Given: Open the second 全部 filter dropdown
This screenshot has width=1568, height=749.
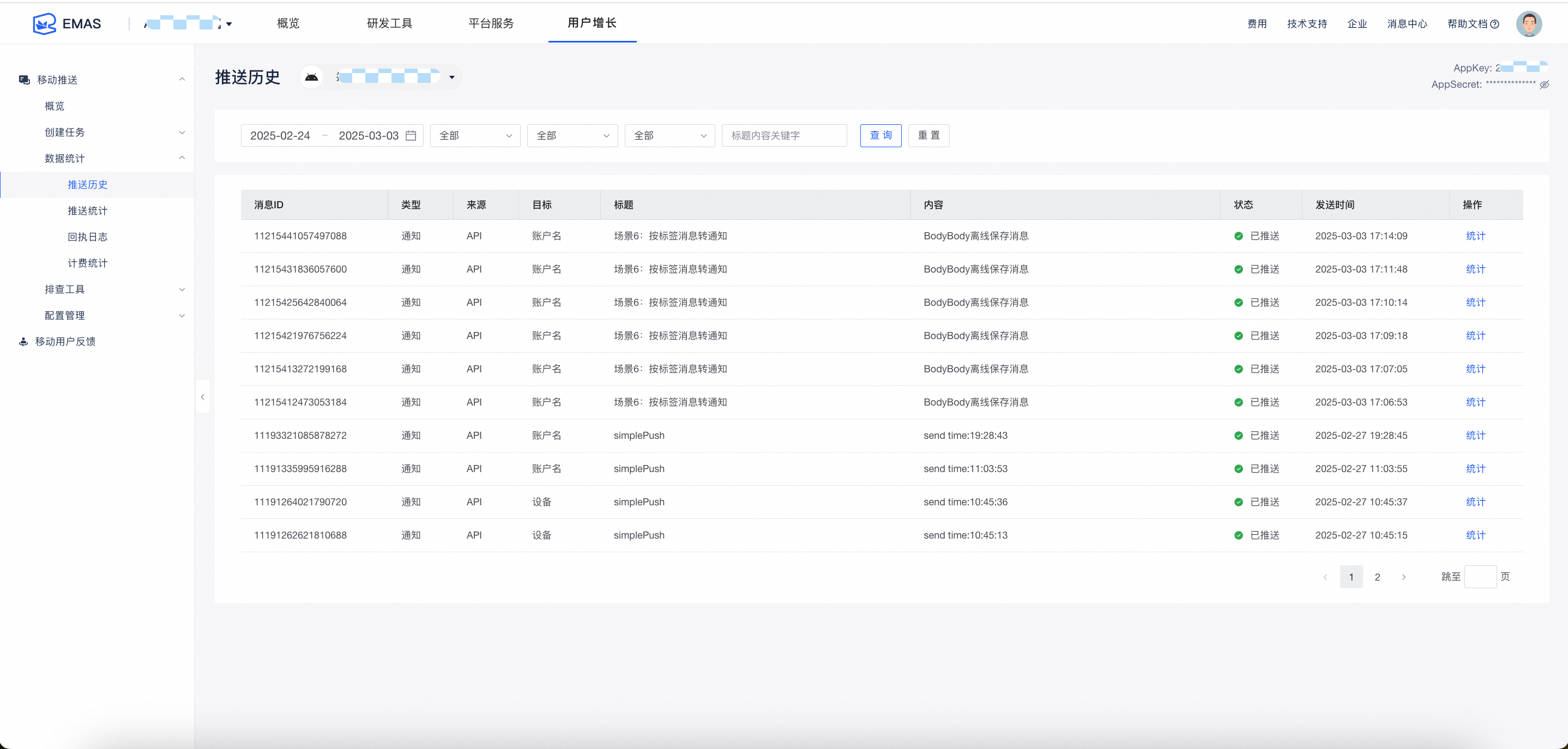Looking at the screenshot, I should (x=572, y=136).
